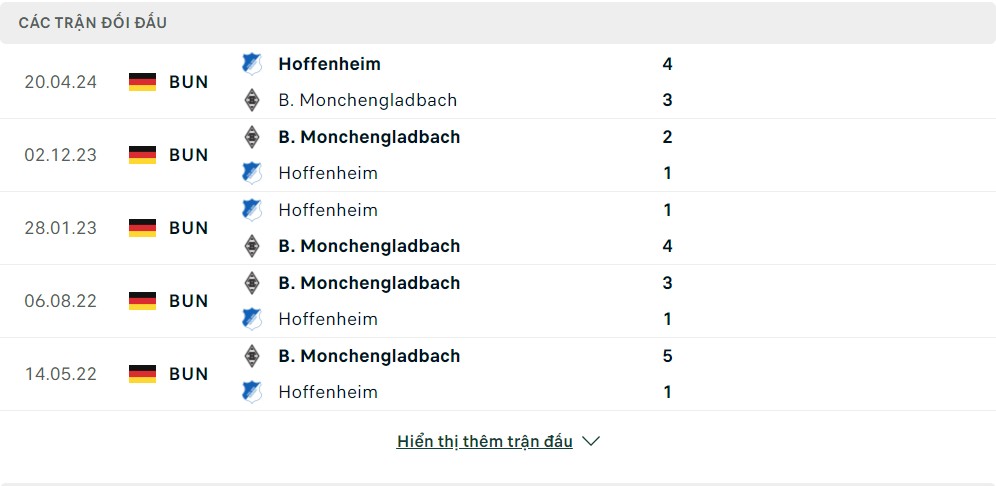Screen dimensions: 996x486
Task: Click German flag beside 20.04.24 date
Action: [x=143, y=82]
